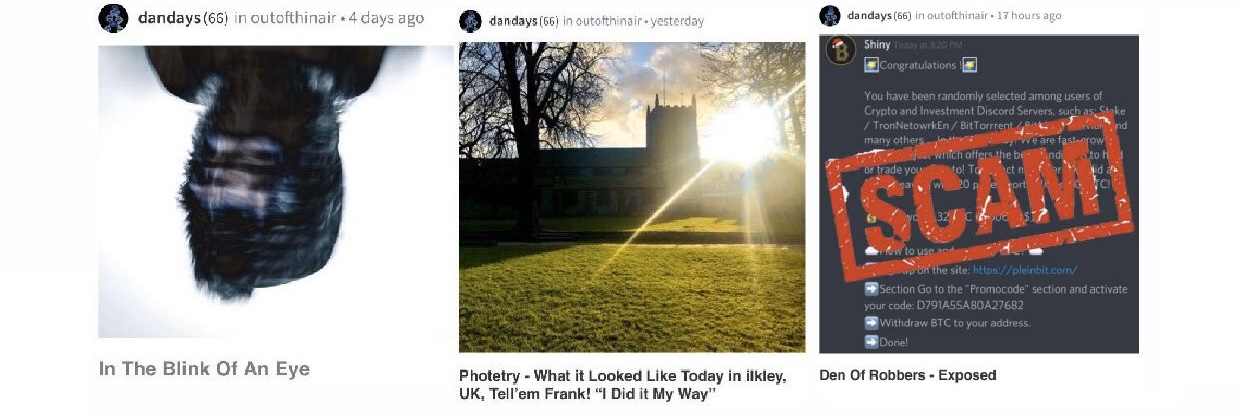Image resolution: width=1242 pixels, height=414 pixels.
Task: Click the avatar above the blurry face post
Action: pyautogui.click(x=113, y=18)
